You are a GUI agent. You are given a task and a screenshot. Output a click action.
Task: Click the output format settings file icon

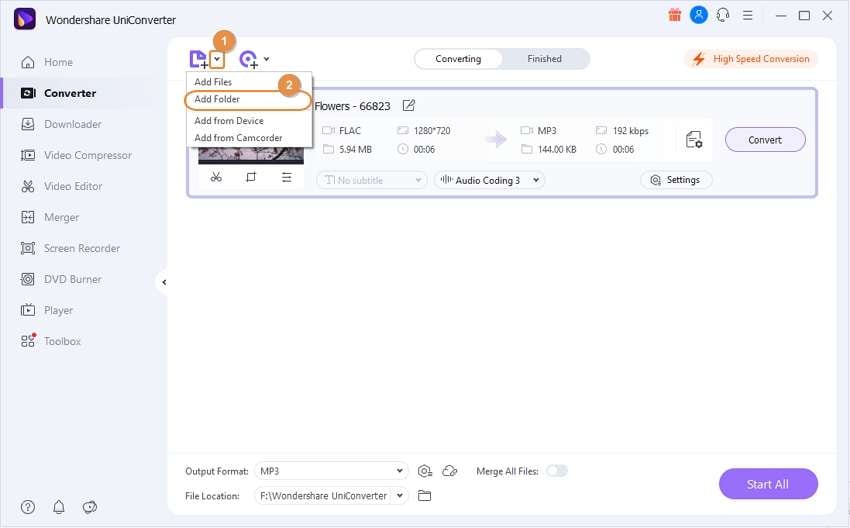[694, 140]
